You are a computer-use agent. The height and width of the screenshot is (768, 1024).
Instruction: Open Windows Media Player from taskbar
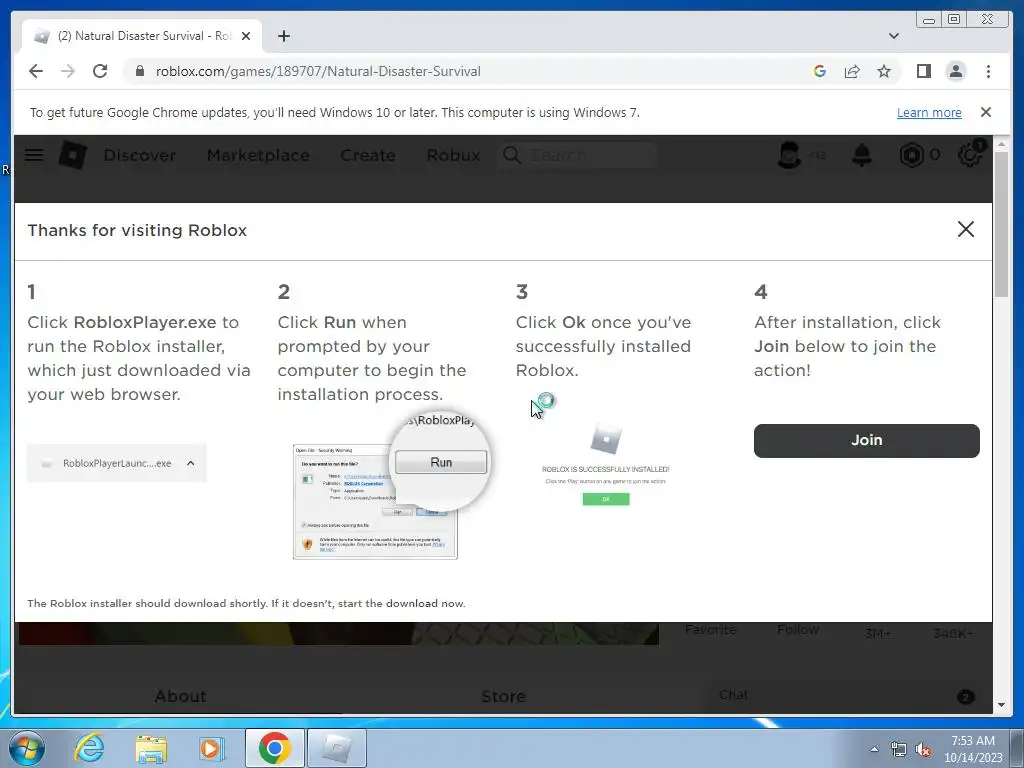pos(212,748)
